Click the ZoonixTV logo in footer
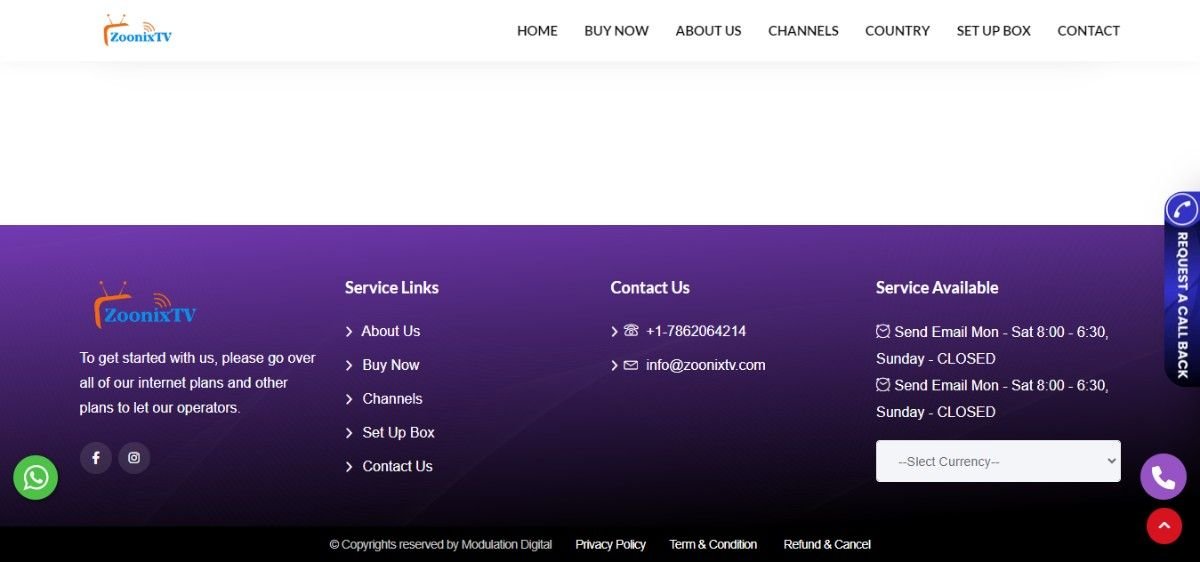Screen dimensions: 1200x562 [x=146, y=306]
